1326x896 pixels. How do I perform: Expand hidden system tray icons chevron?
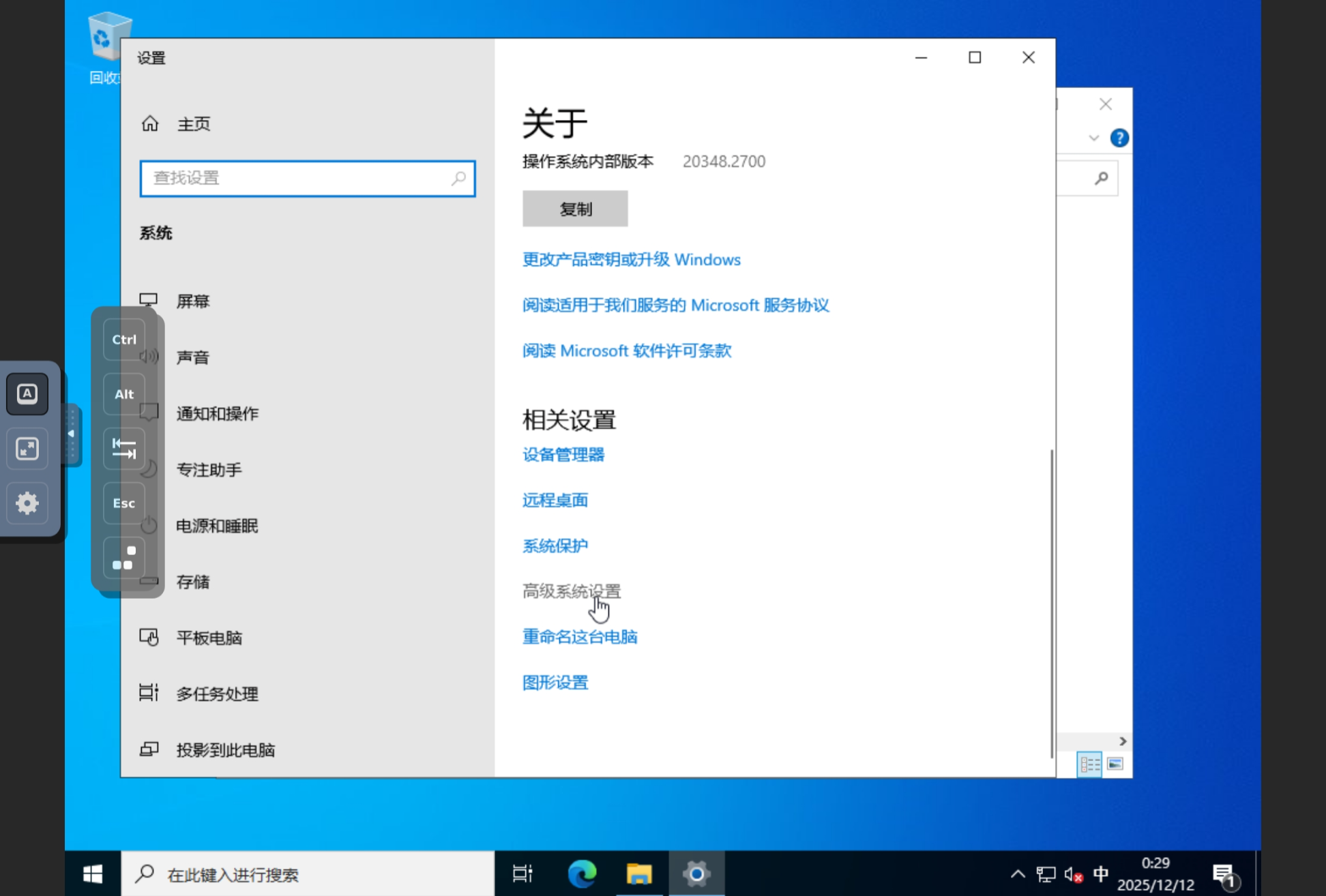[x=1017, y=874]
